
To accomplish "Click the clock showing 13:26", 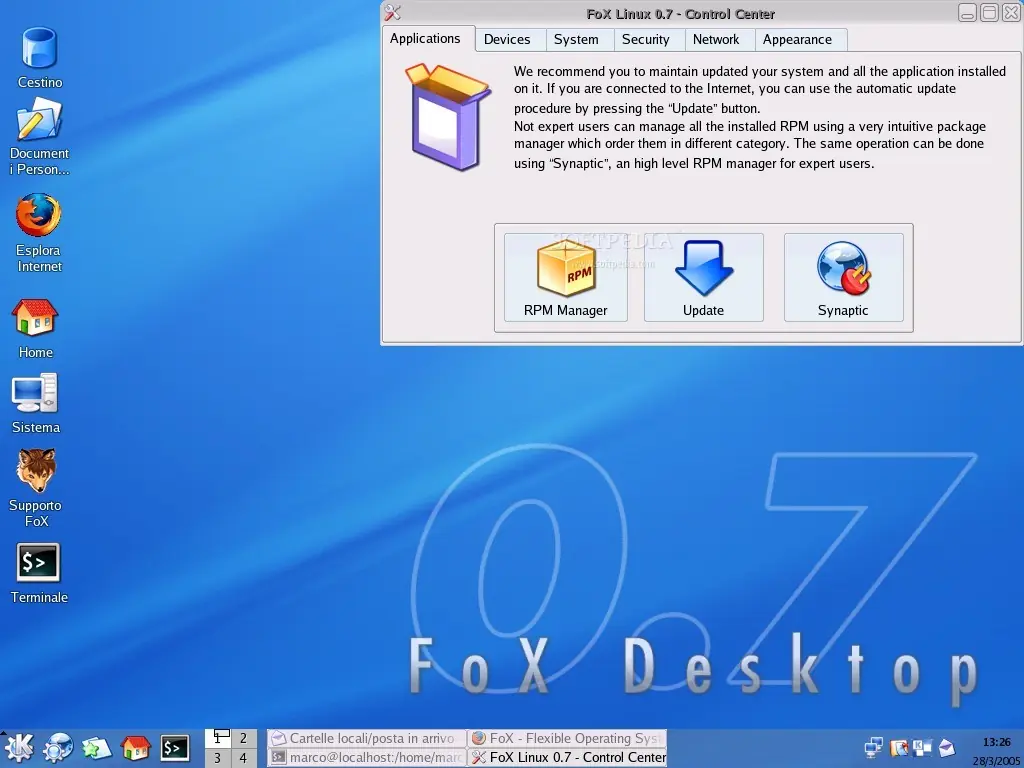I will (997, 742).
